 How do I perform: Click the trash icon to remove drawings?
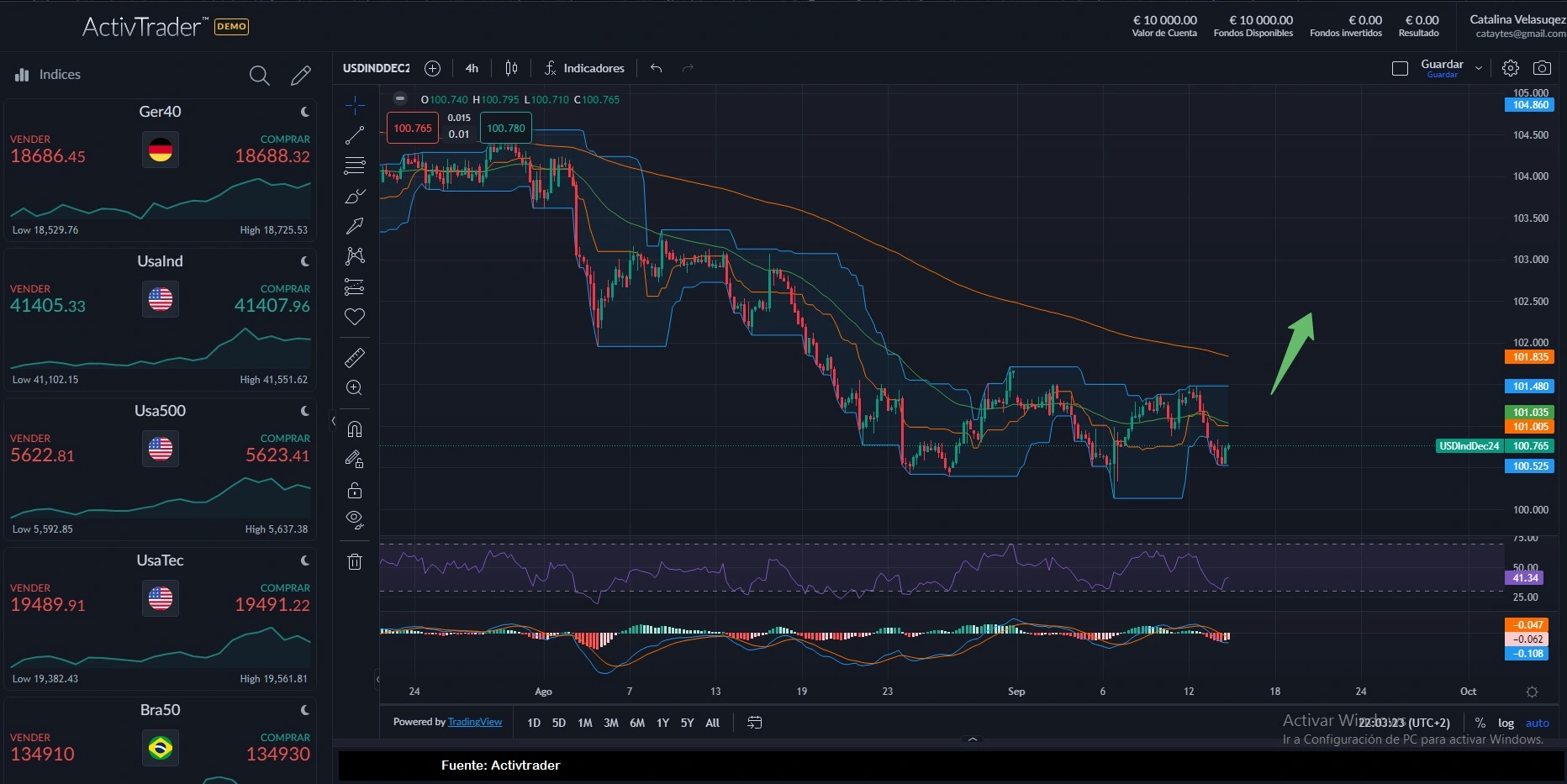tap(355, 561)
